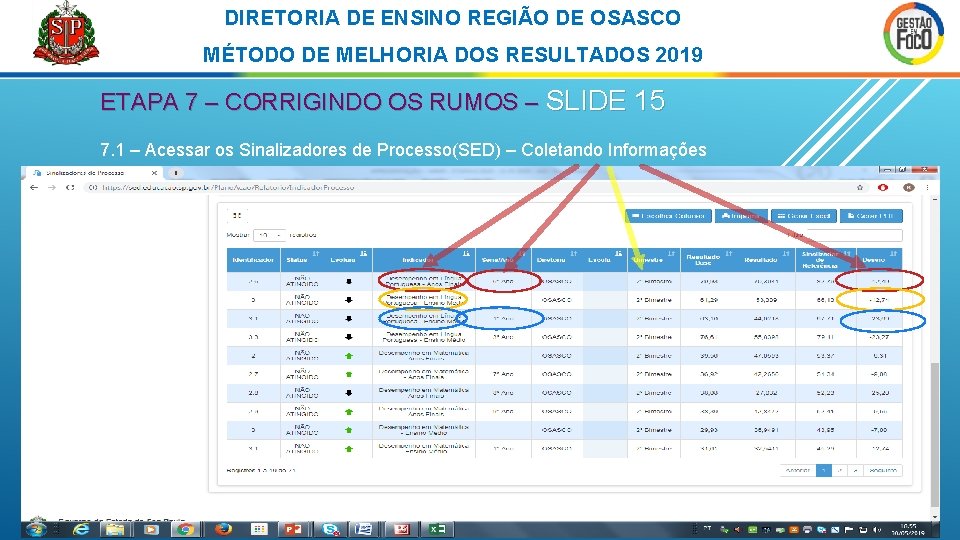Go to the Anterior pagination button
The height and width of the screenshot is (540, 960).
(798, 470)
